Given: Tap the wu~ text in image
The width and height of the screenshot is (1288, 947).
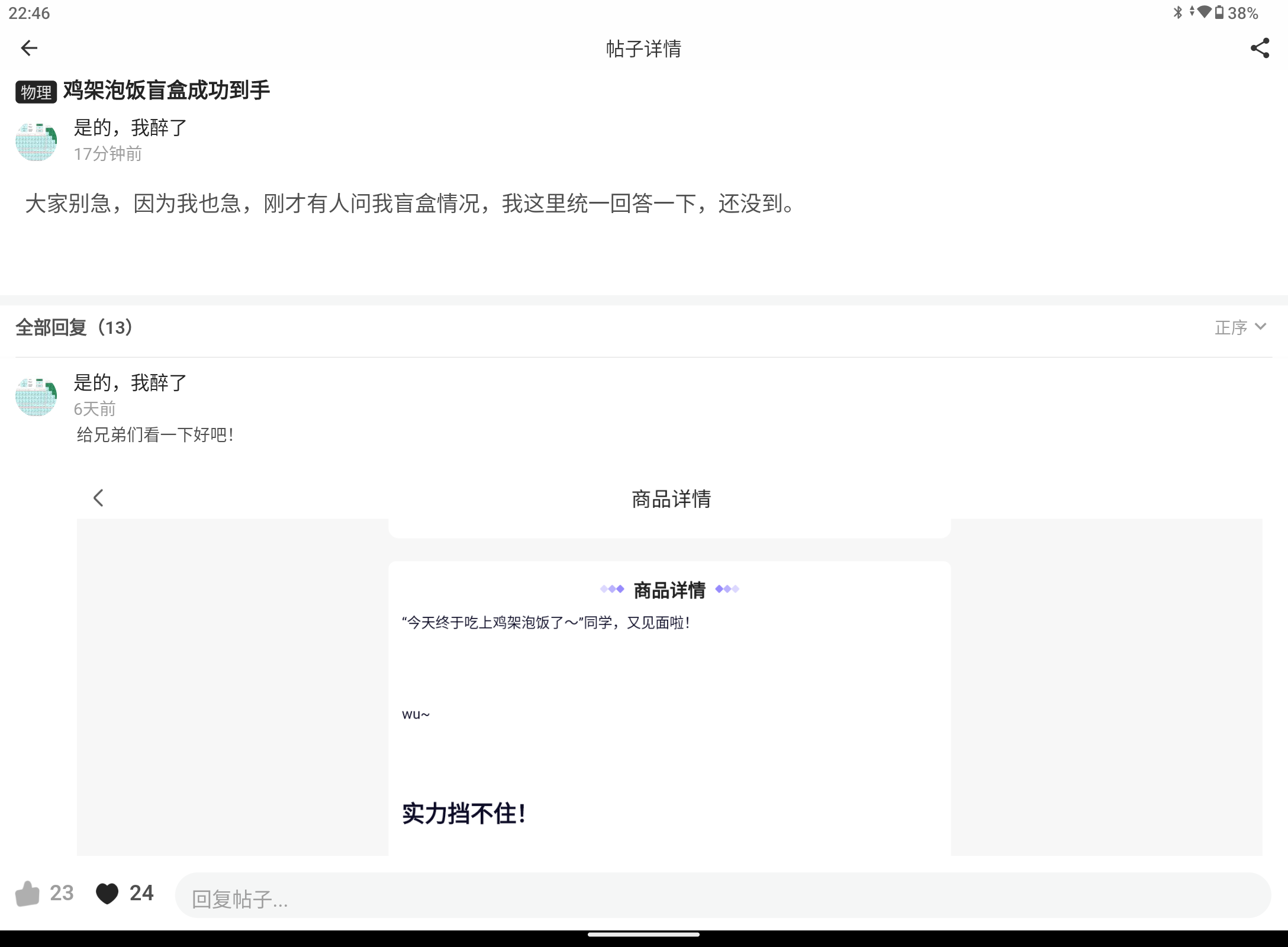Looking at the screenshot, I should pyautogui.click(x=416, y=714).
